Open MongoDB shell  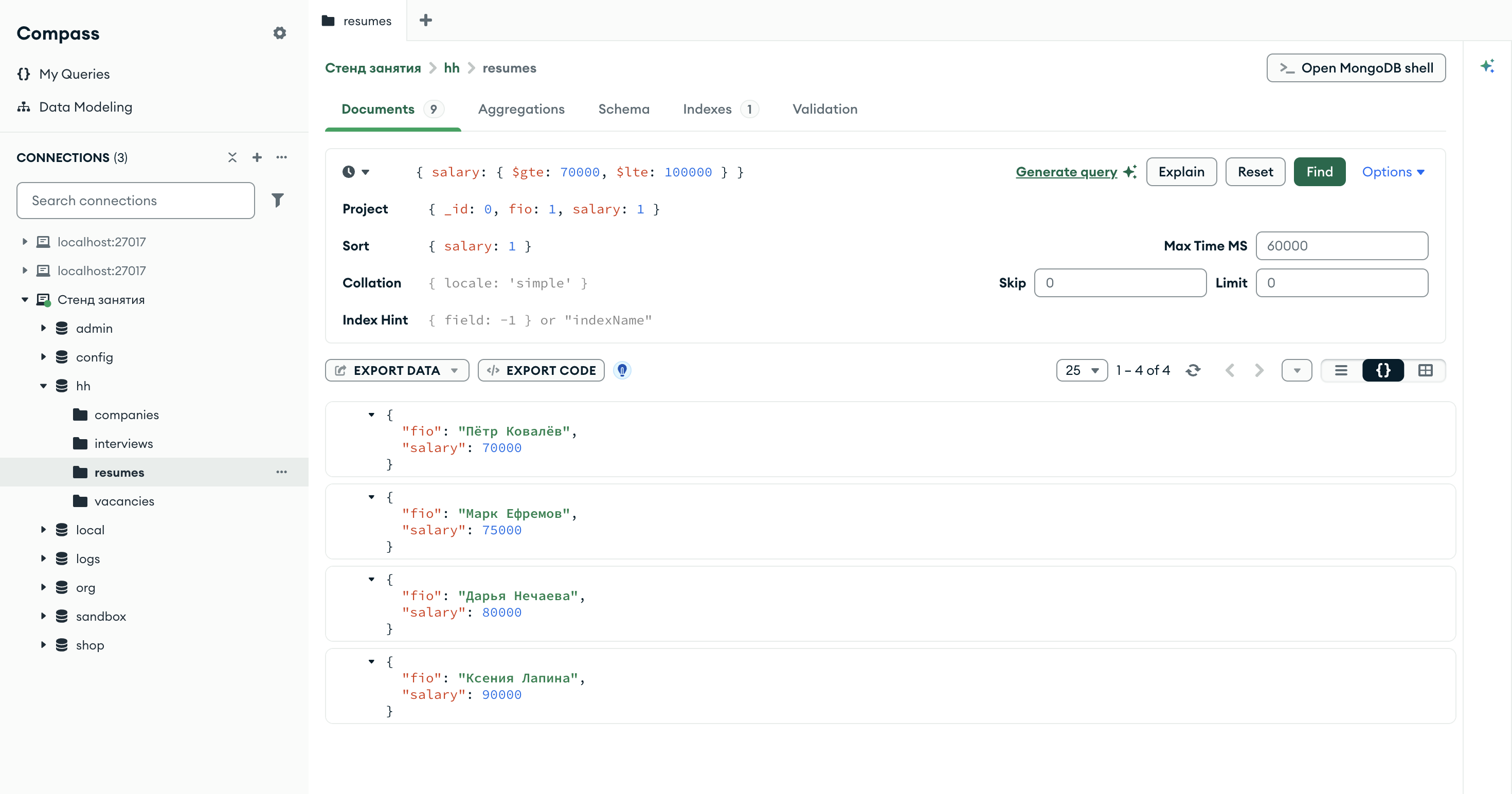click(x=1355, y=68)
